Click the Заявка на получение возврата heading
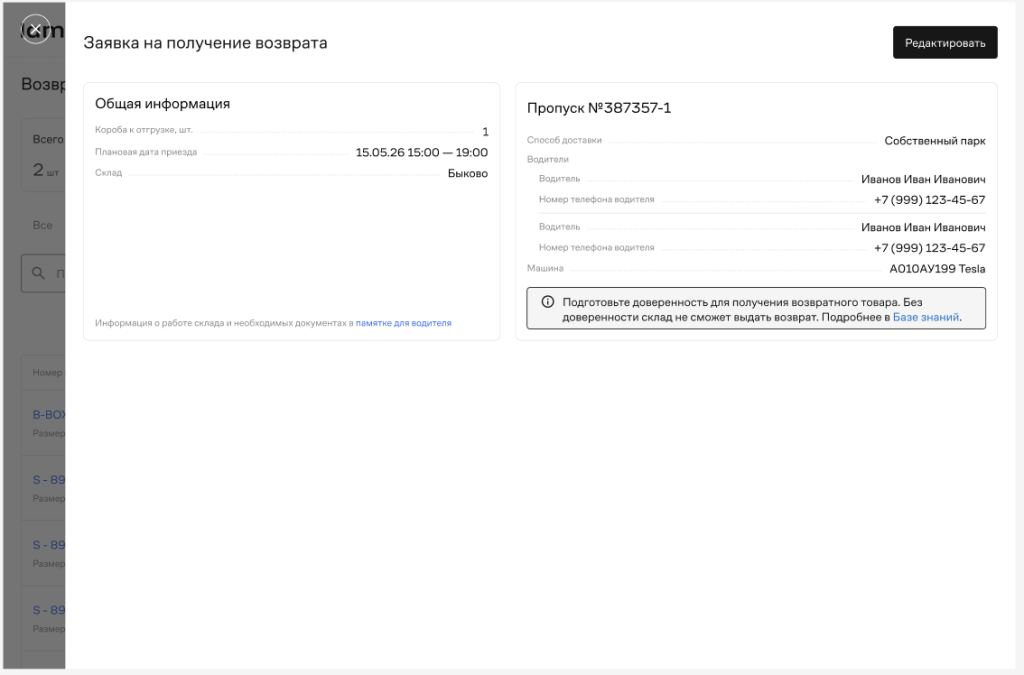 pos(205,43)
